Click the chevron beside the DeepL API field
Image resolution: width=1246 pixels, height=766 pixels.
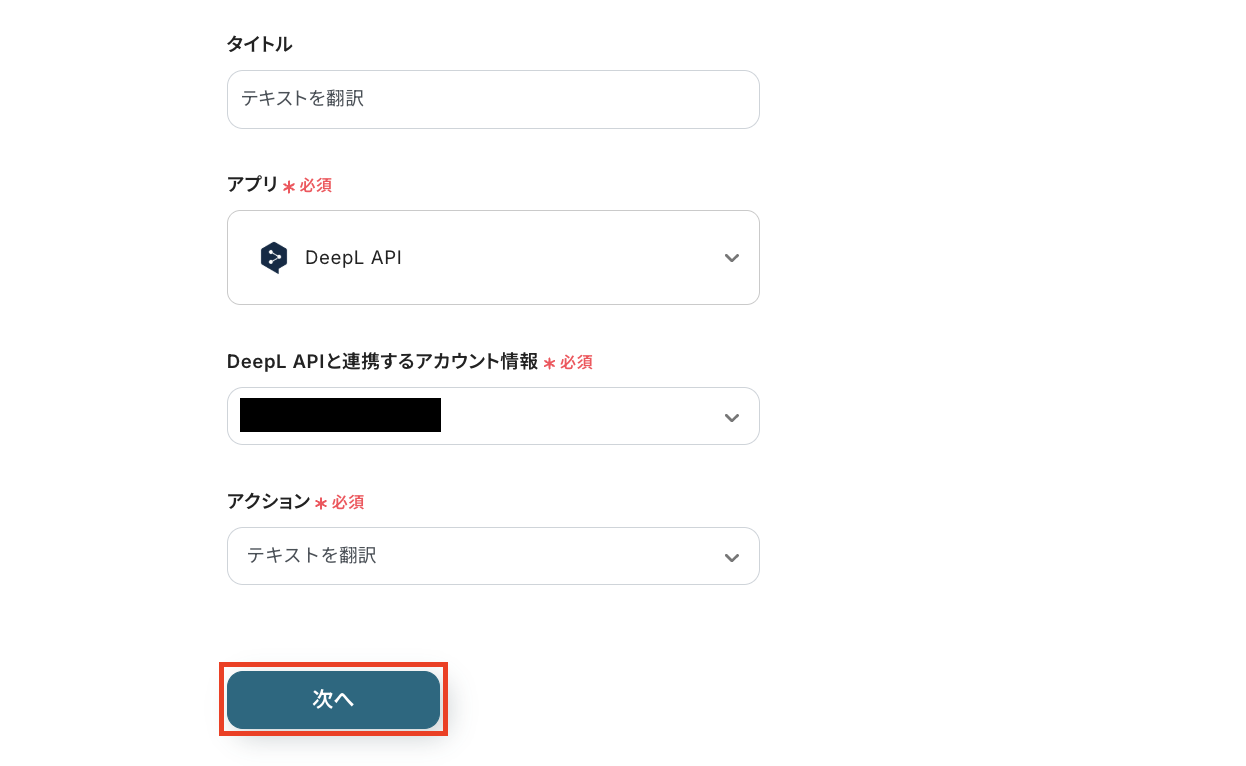[x=731, y=257]
